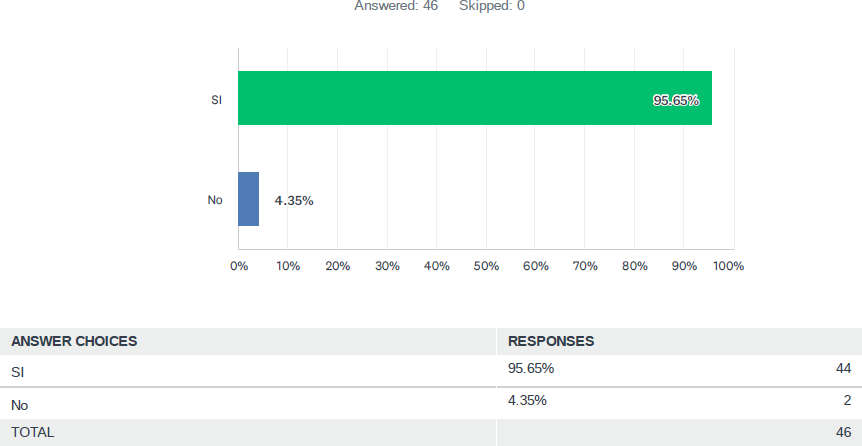Click the 95.65% cell in the table

(x=531, y=369)
